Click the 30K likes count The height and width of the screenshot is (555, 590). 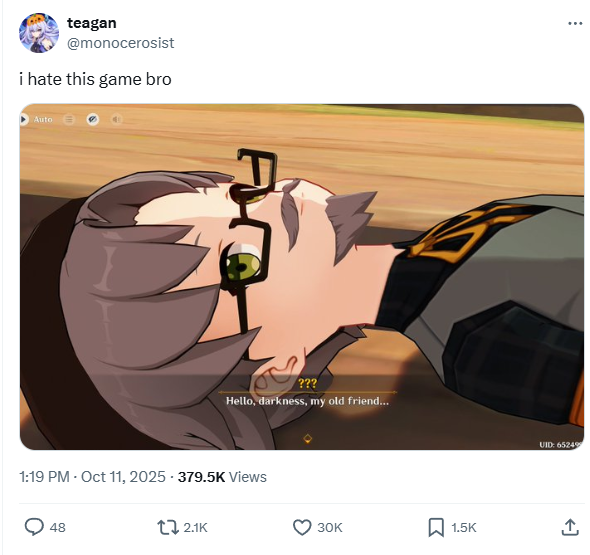click(x=330, y=528)
